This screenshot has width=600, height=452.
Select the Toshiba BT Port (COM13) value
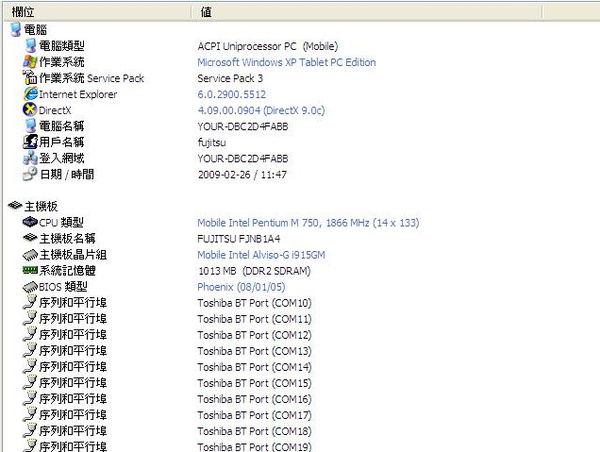pos(254,351)
